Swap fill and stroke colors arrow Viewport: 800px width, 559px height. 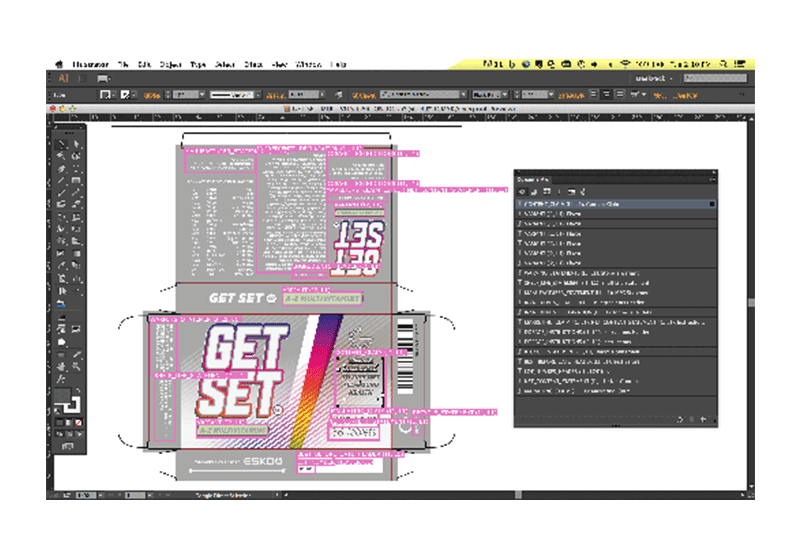[x=78, y=391]
